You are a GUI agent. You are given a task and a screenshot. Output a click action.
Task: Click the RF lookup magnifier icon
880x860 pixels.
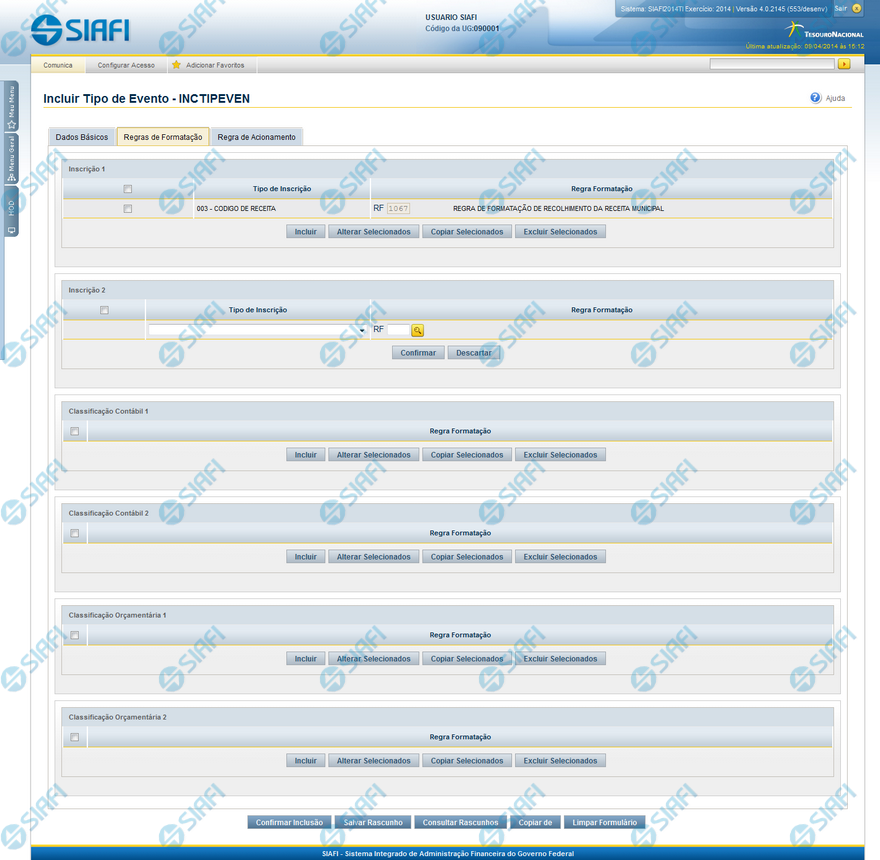pyautogui.click(x=418, y=330)
